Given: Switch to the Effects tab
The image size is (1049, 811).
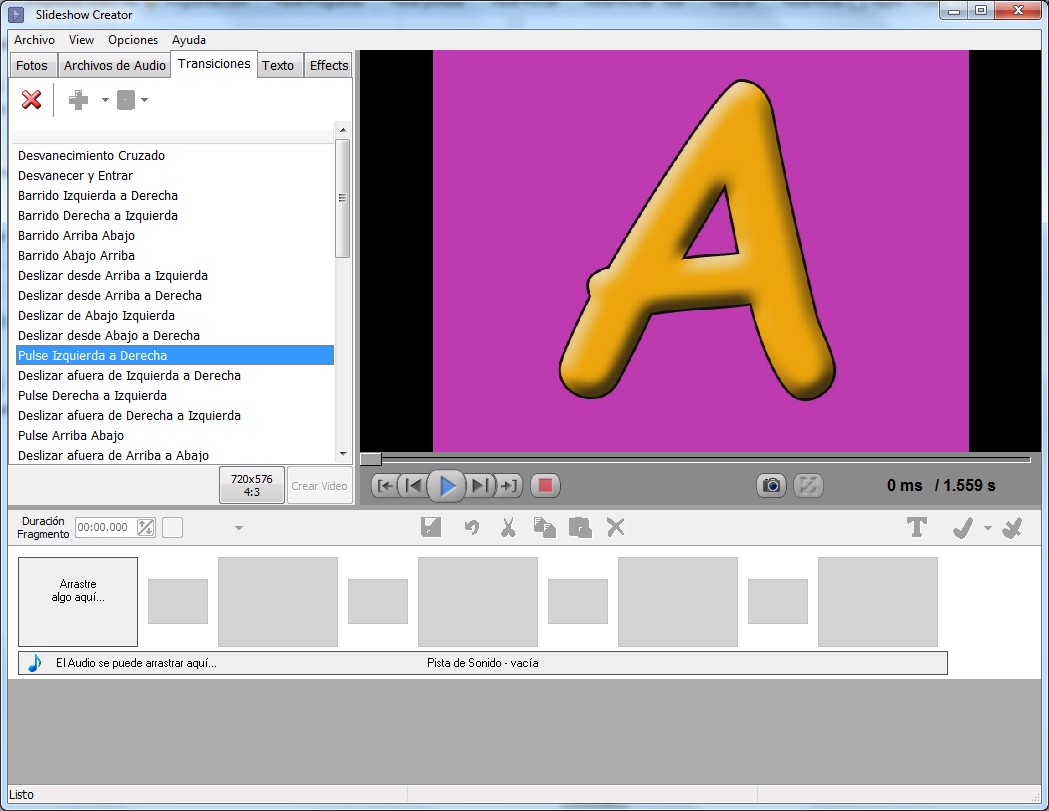Looking at the screenshot, I should [329, 66].
